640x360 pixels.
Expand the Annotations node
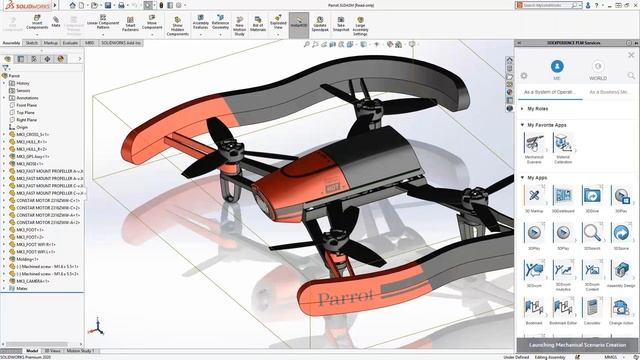4,98
